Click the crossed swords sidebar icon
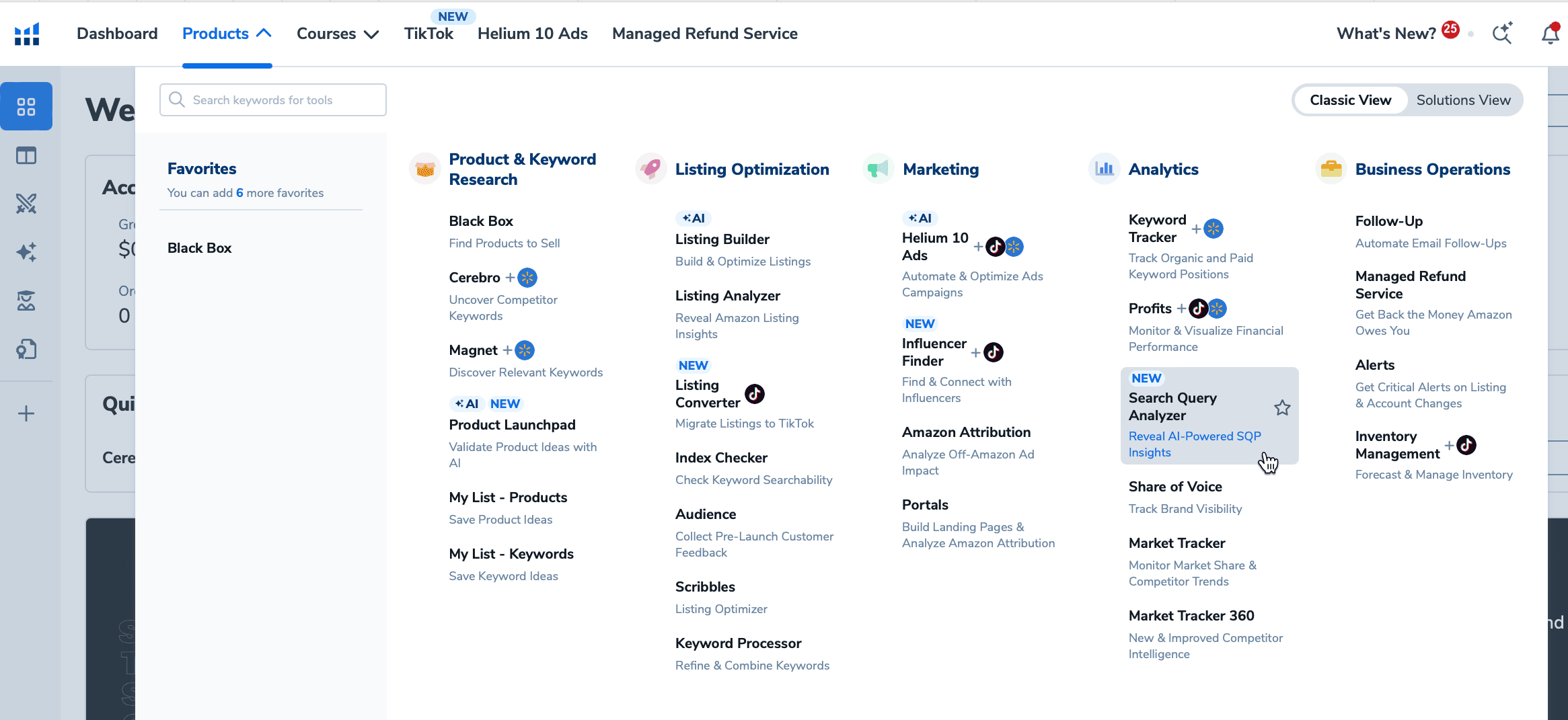The image size is (1568, 720). [x=26, y=204]
